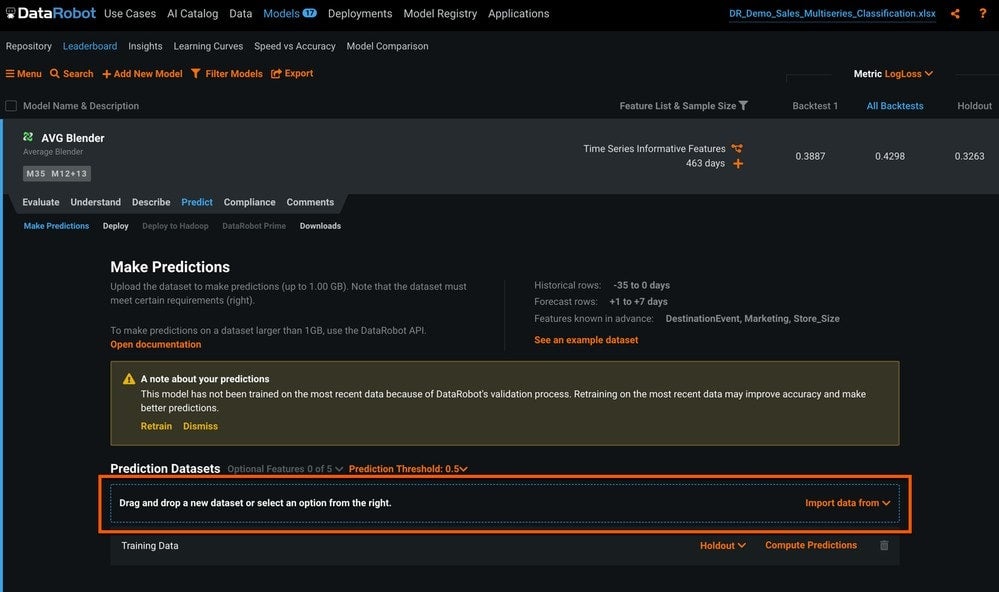The height and width of the screenshot is (592, 999).
Task: Click the AVG Blender model name
Action: (73, 138)
